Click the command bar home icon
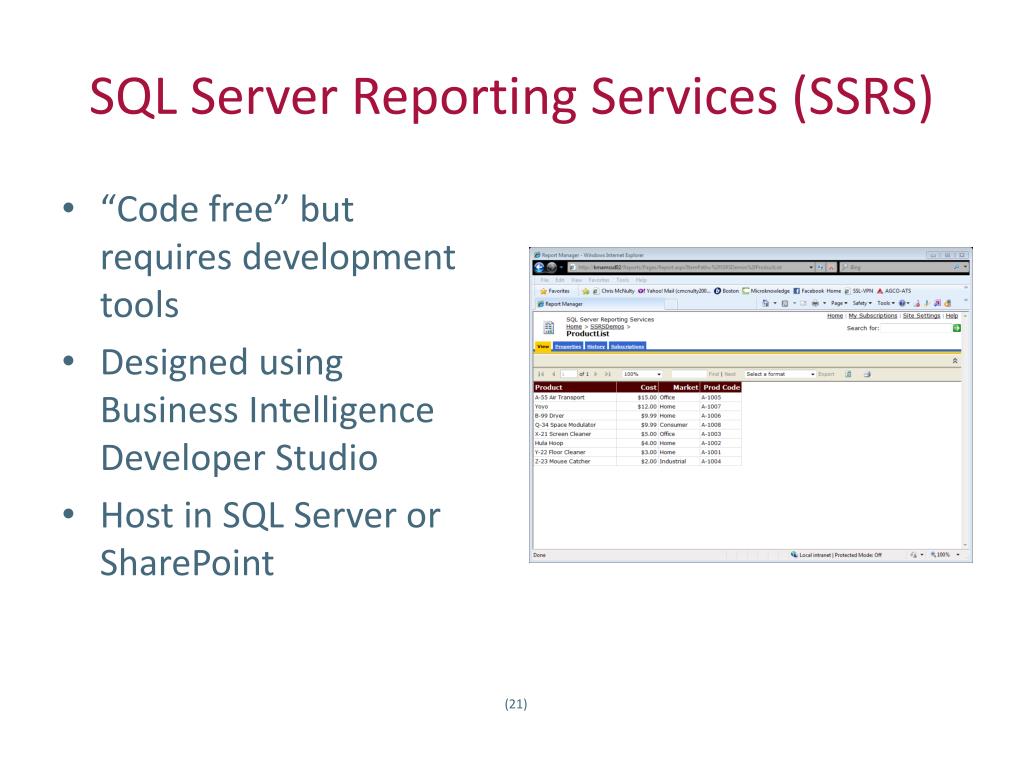 pos(765,303)
